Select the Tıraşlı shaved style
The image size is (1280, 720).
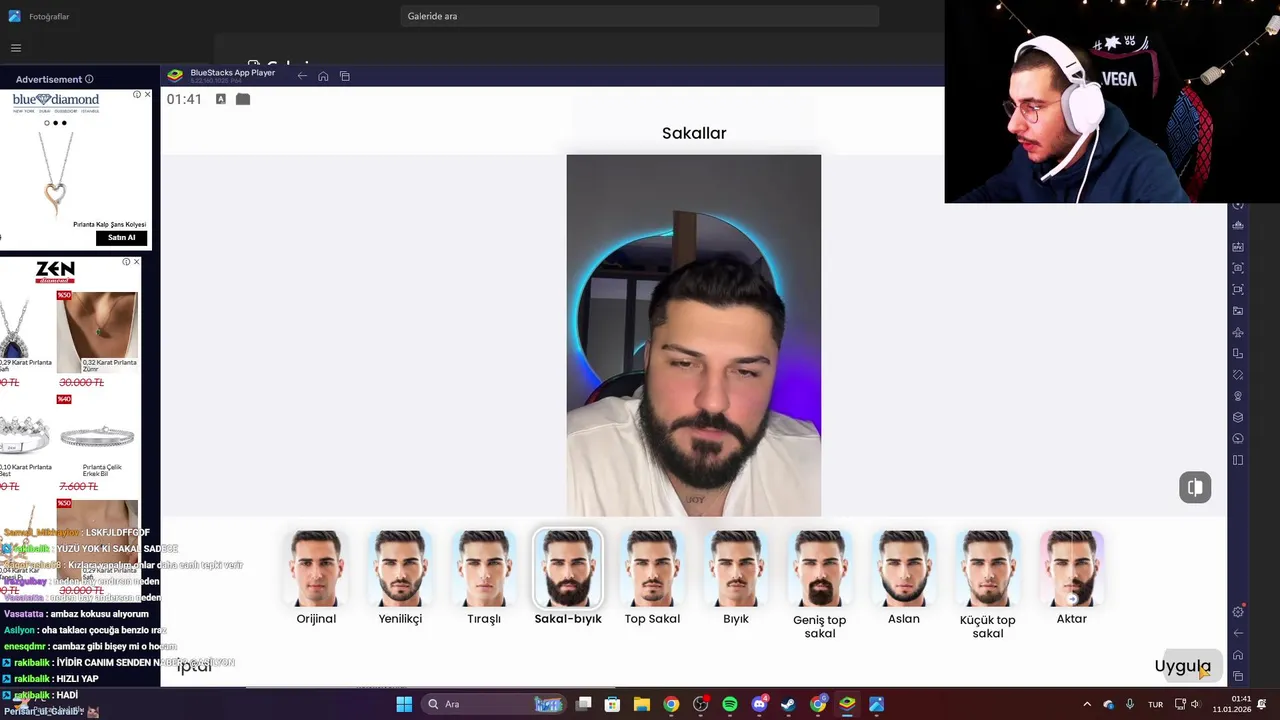pyautogui.click(x=484, y=569)
